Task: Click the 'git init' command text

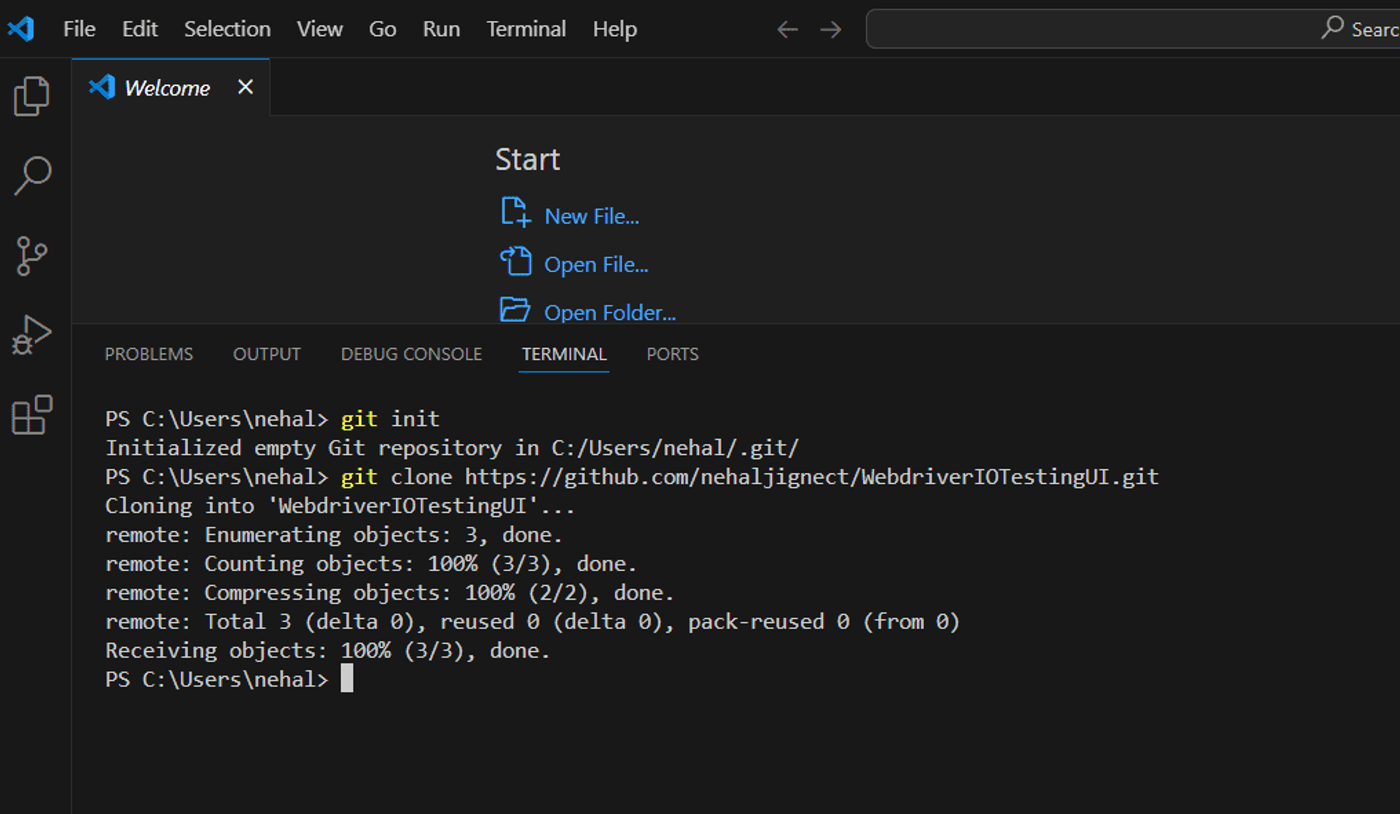Action: pyautogui.click(x=390, y=419)
